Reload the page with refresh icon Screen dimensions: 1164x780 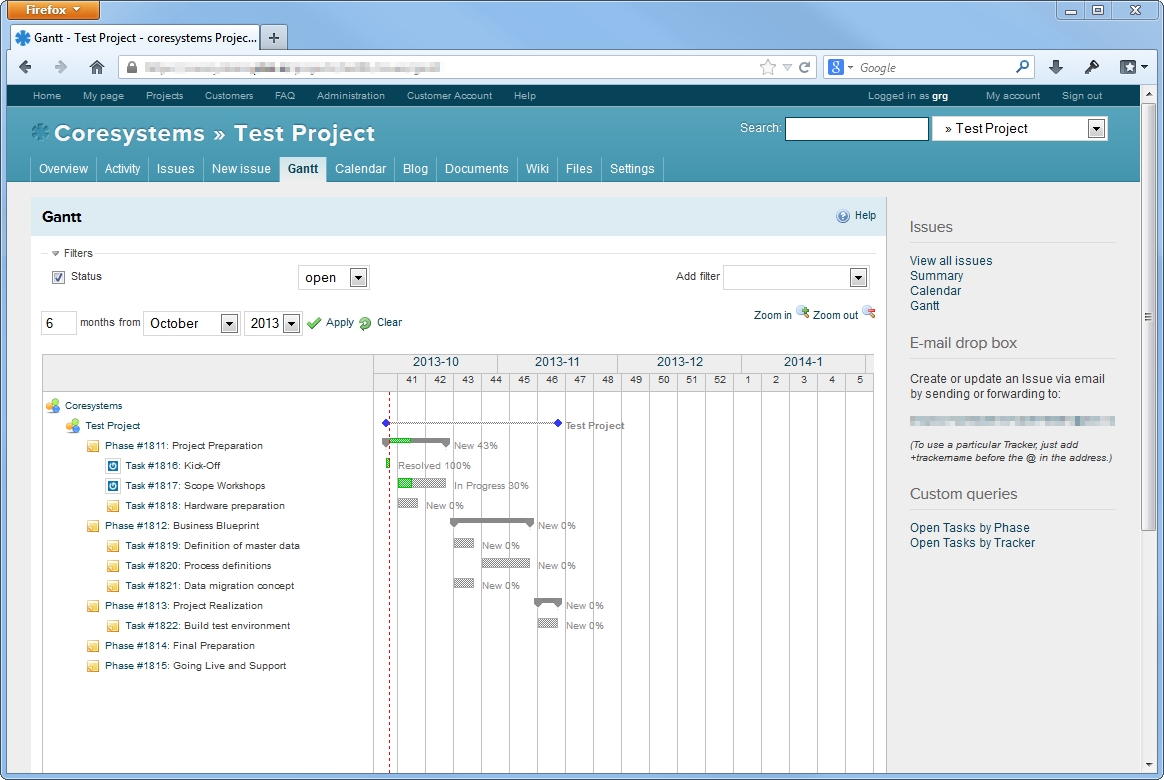804,68
